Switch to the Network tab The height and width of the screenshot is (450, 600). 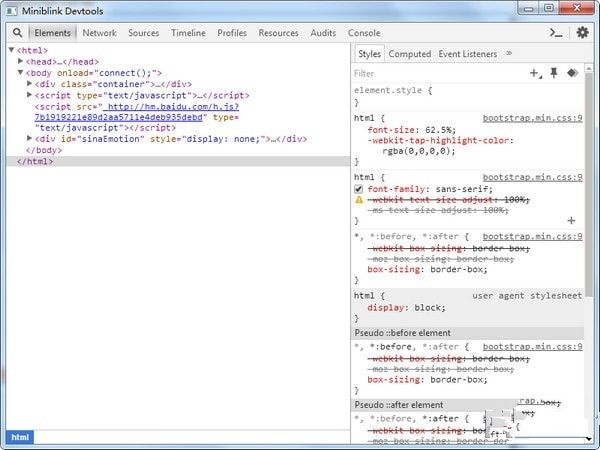pyautogui.click(x=99, y=33)
